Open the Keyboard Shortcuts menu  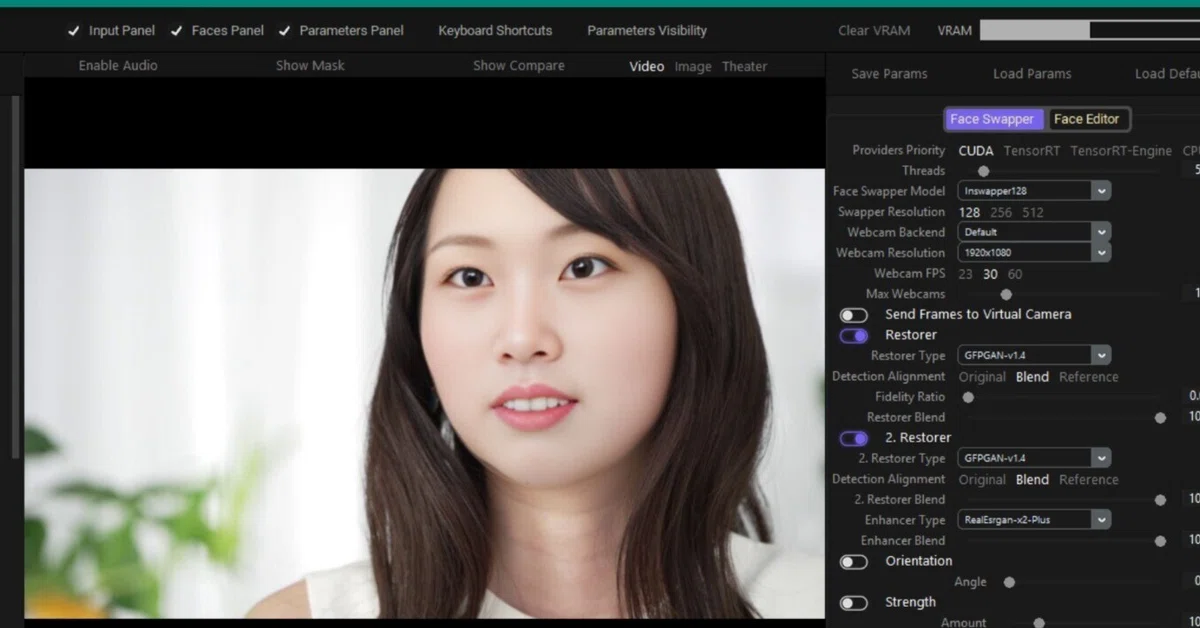(495, 31)
